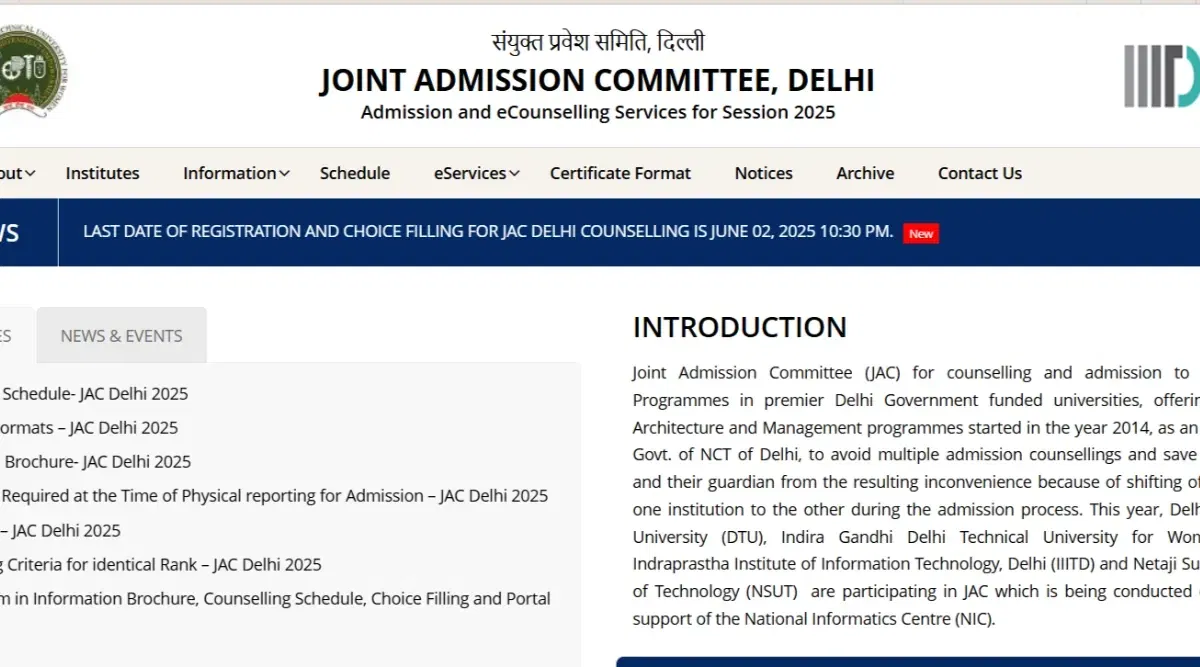Open the Schedule- JAC Delhi 2025 link
This screenshot has height=667, width=1200.
[94, 394]
